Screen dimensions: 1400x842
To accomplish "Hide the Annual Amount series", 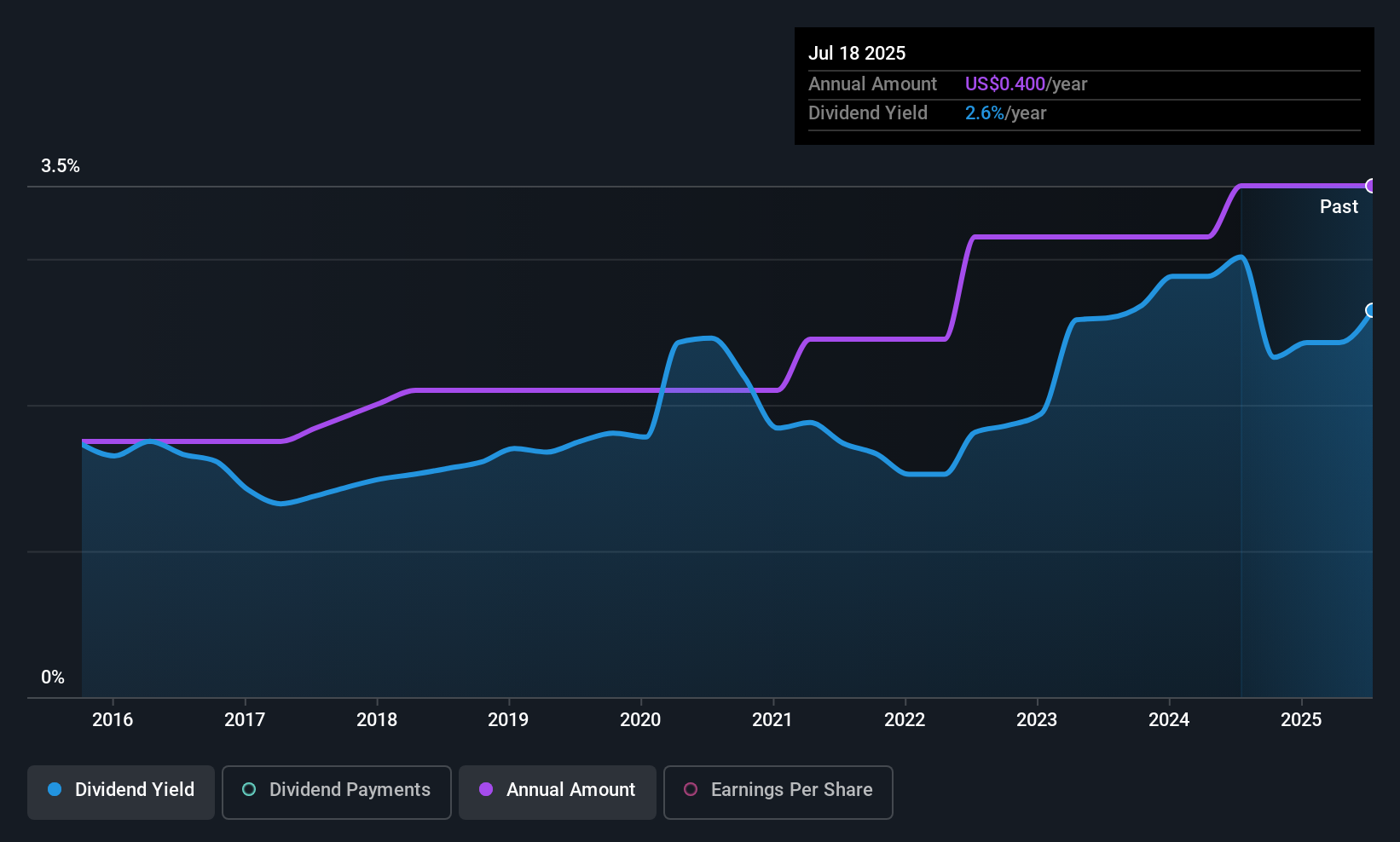I will 570,790.
